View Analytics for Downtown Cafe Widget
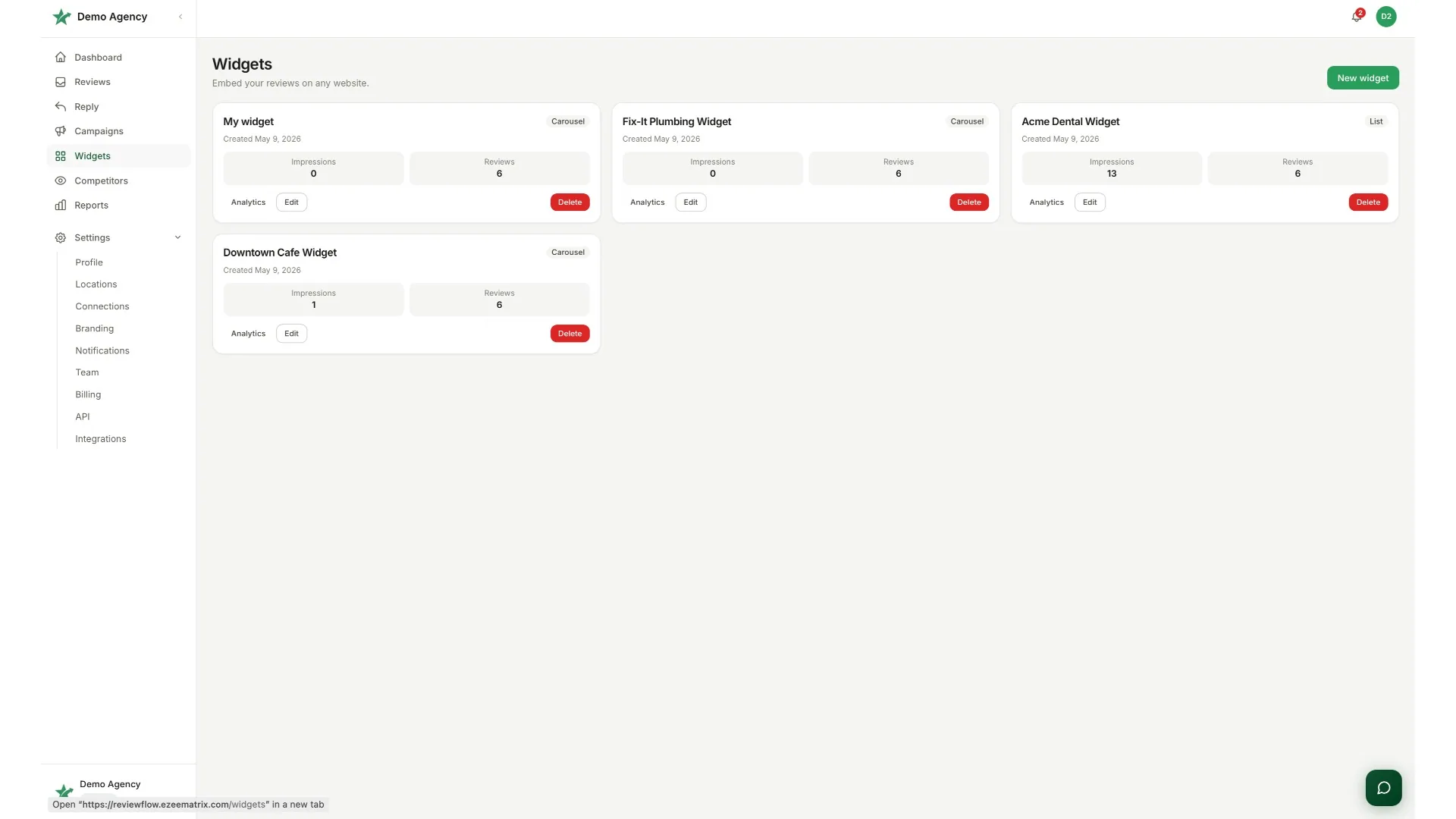1456x819 pixels. pos(248,334)
